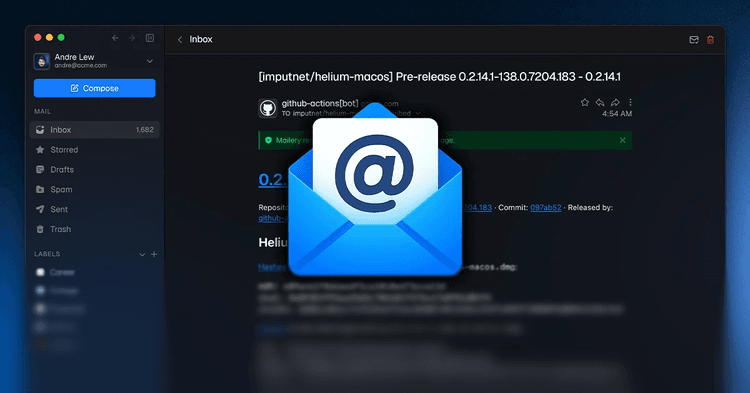Screen dimensions: 750x393
Task: Click the email subject title
Action: (x=440, y=76)
